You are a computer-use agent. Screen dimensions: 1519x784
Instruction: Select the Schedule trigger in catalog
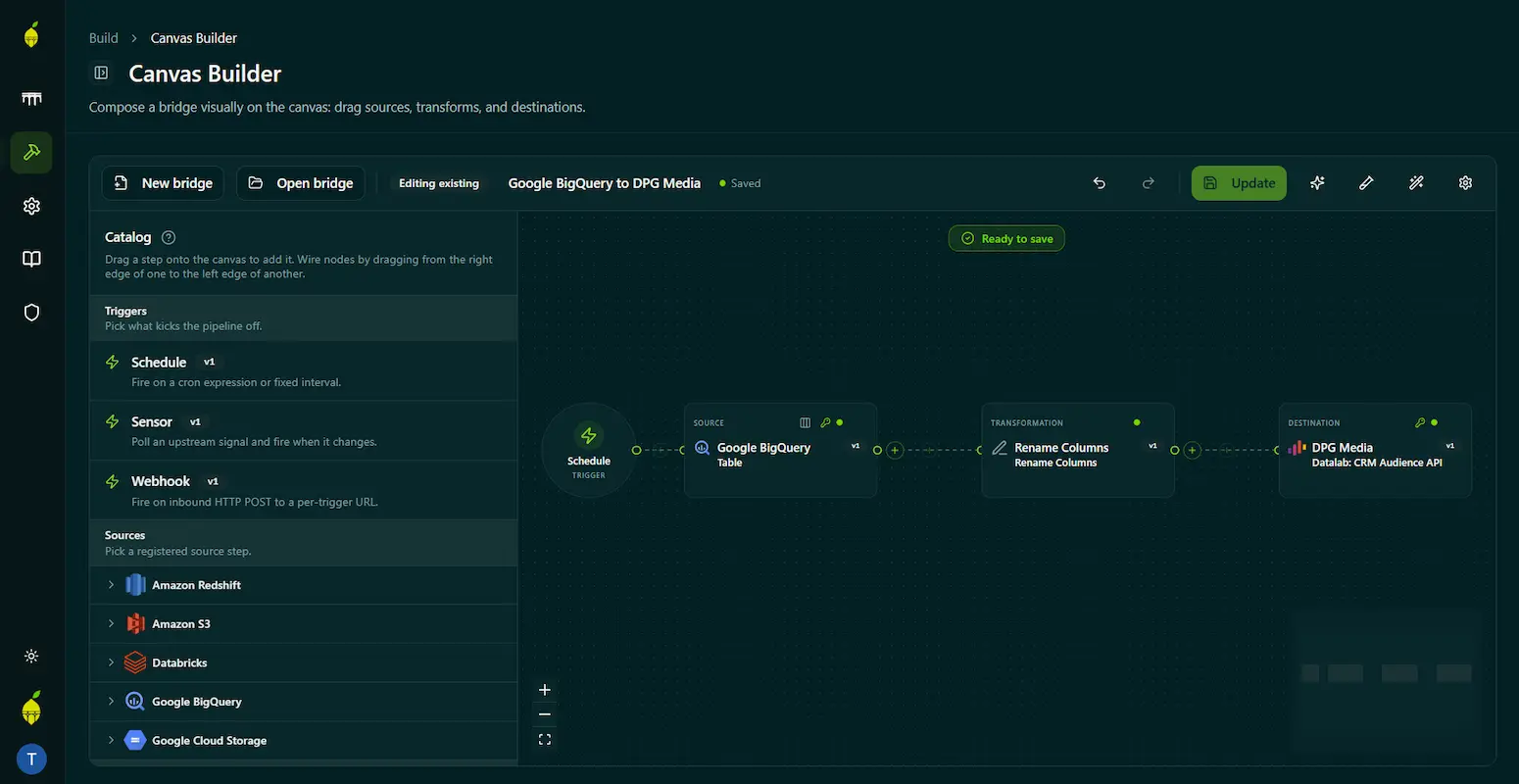[303, 371]
